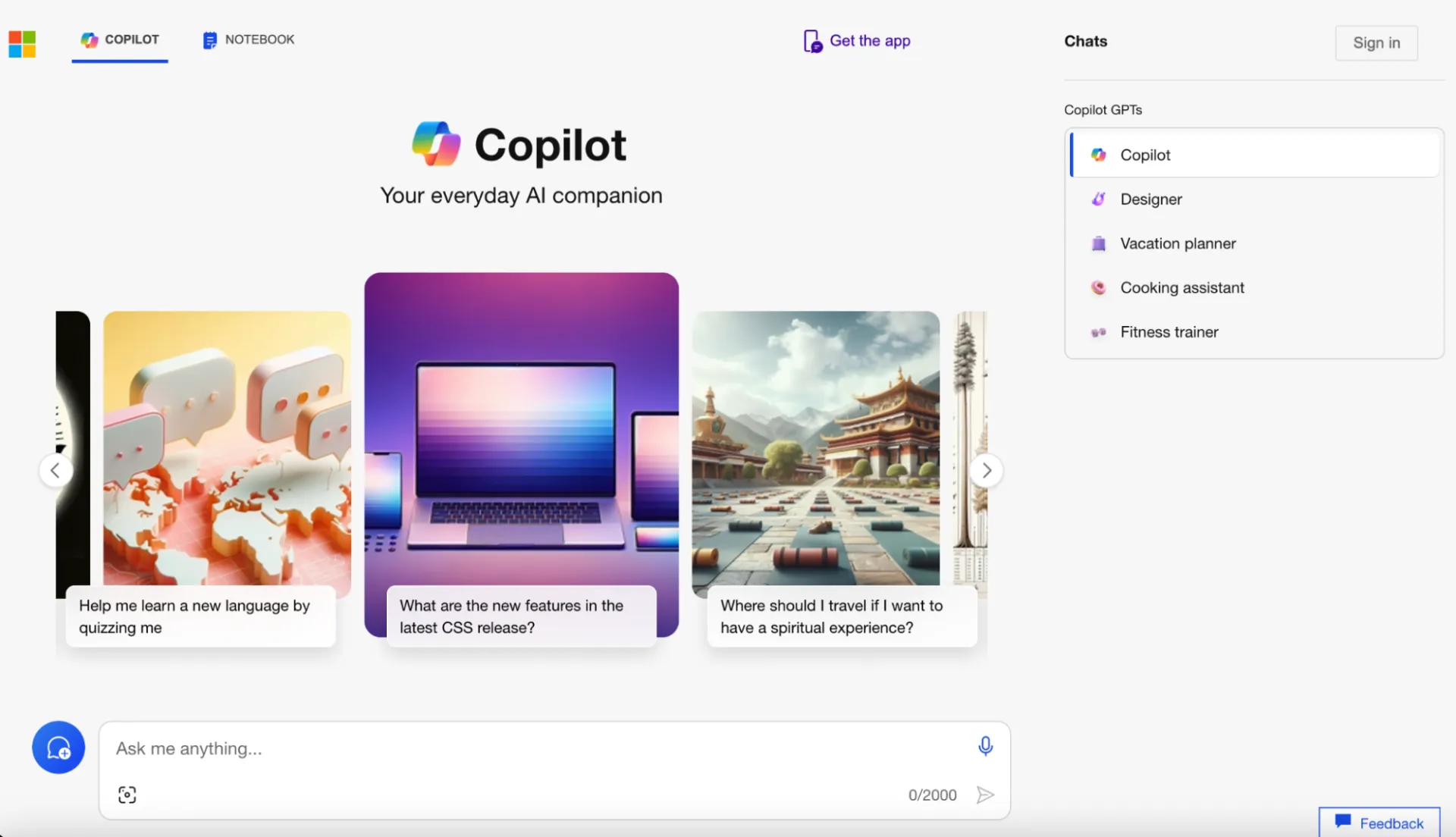Click the Cooking assistant donut icon
Image resolution: width=1456 pixels, height=837 pixels.
1098,288
